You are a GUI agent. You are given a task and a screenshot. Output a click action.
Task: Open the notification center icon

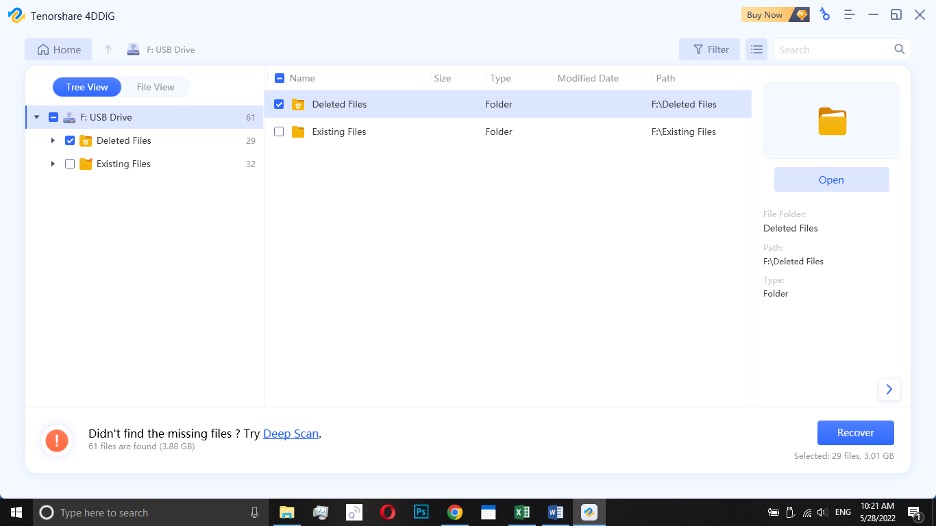click(915, 512)
